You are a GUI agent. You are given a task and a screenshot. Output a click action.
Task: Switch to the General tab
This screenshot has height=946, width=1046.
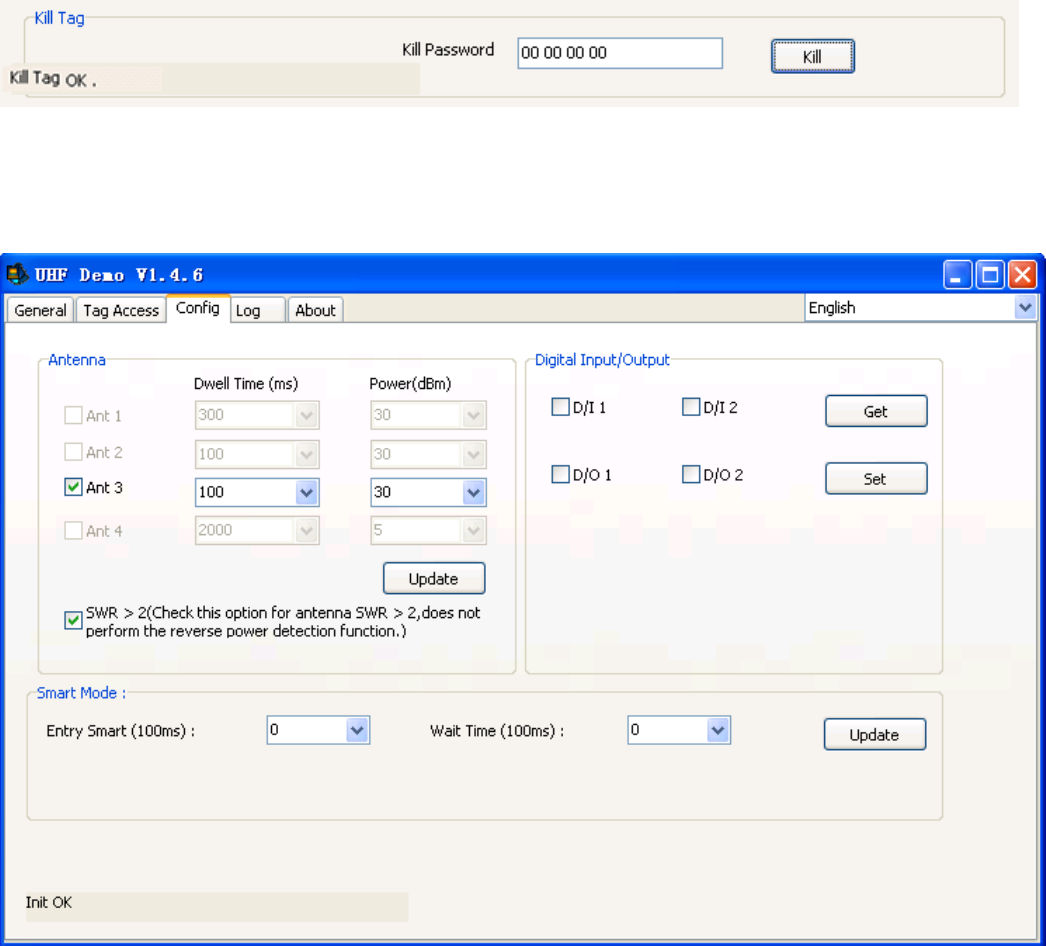click(40, 310)
